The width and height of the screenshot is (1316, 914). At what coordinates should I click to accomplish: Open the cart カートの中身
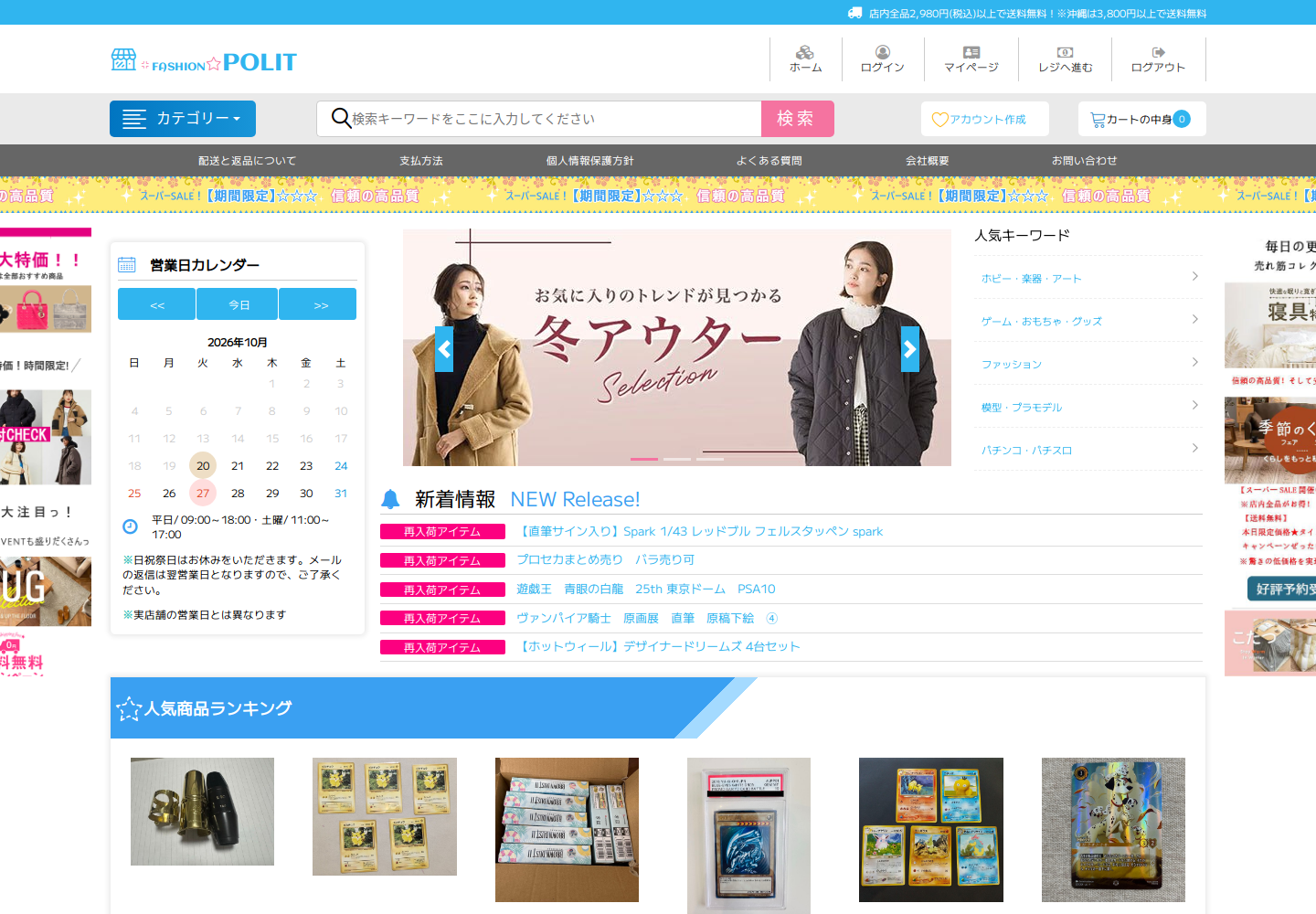(1142, 119)
